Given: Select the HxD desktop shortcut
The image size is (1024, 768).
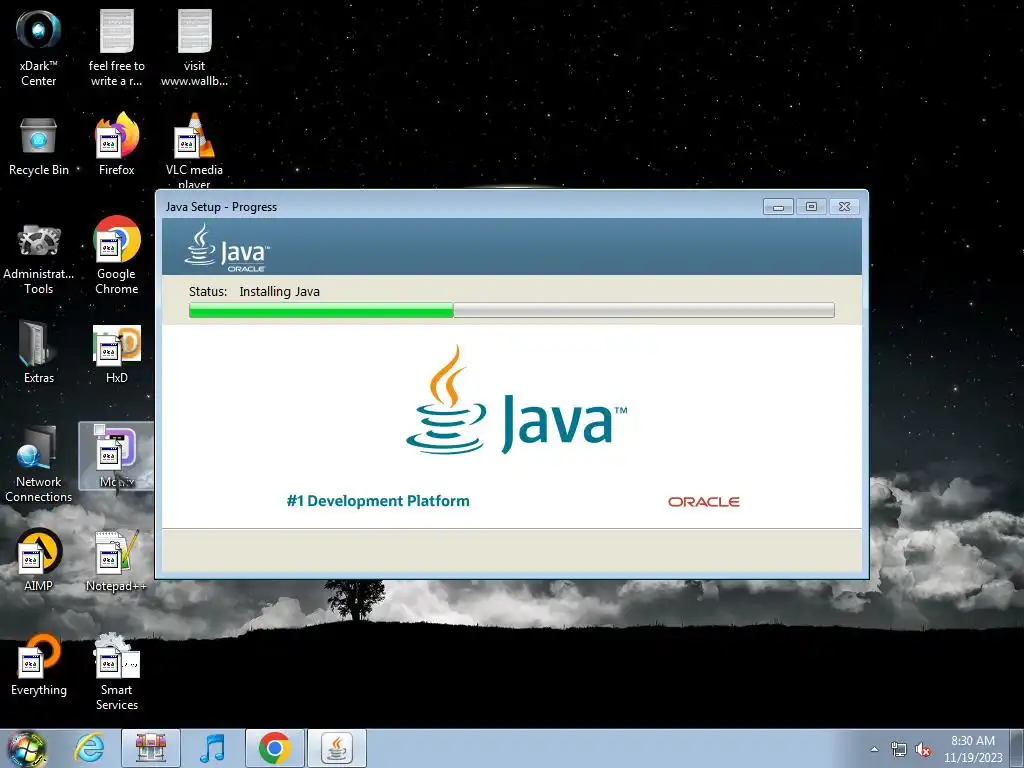Looking at the screenshot, I should click(x=116, y=354).
